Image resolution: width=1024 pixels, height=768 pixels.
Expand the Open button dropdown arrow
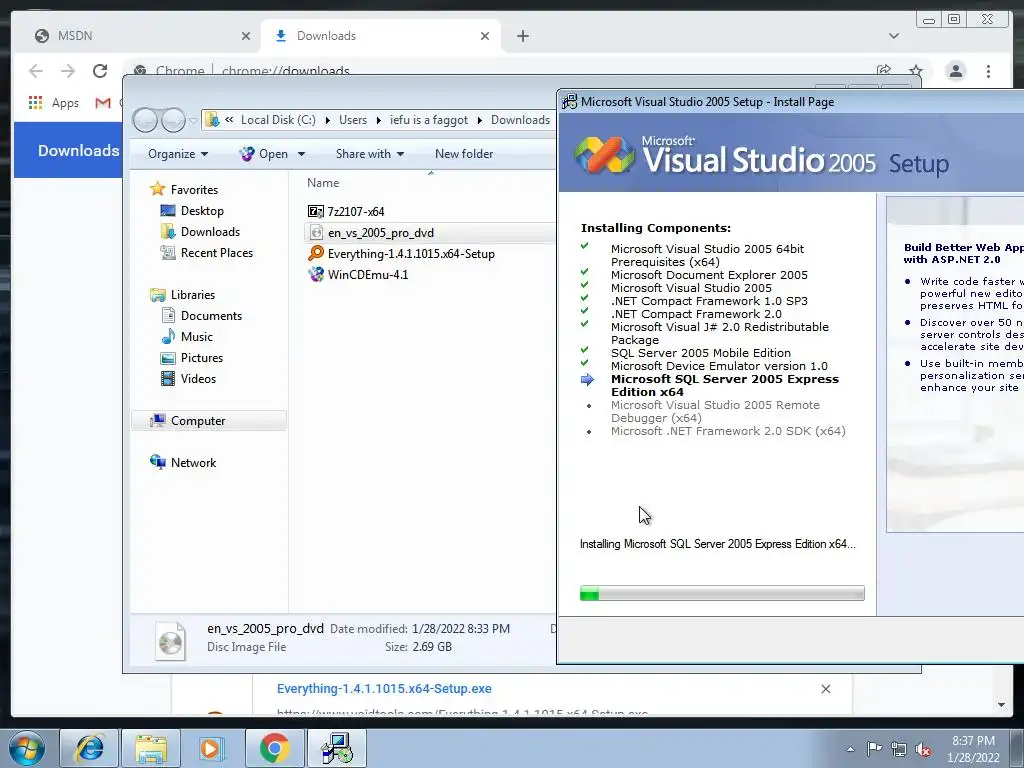coord(301,154)
